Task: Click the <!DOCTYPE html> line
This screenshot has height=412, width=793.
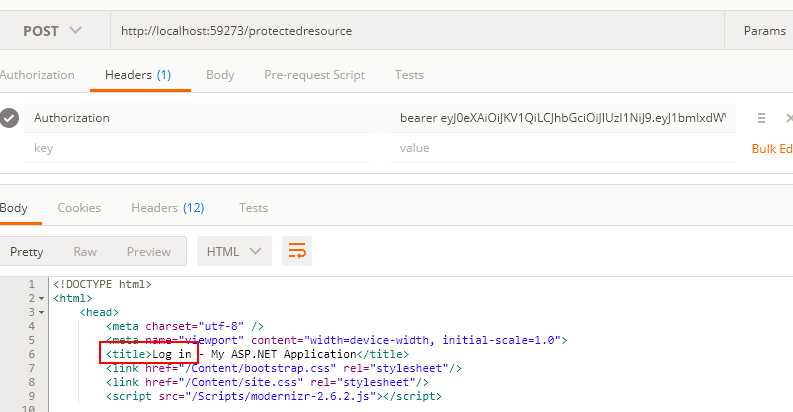Action: [x=102, y=284]
